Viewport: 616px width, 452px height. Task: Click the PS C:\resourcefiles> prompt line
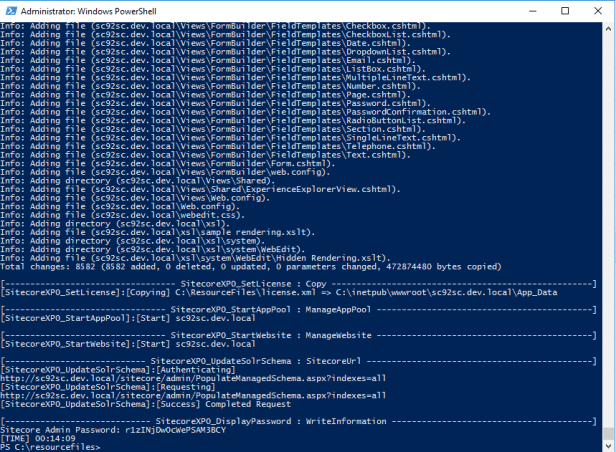(52, 446)
